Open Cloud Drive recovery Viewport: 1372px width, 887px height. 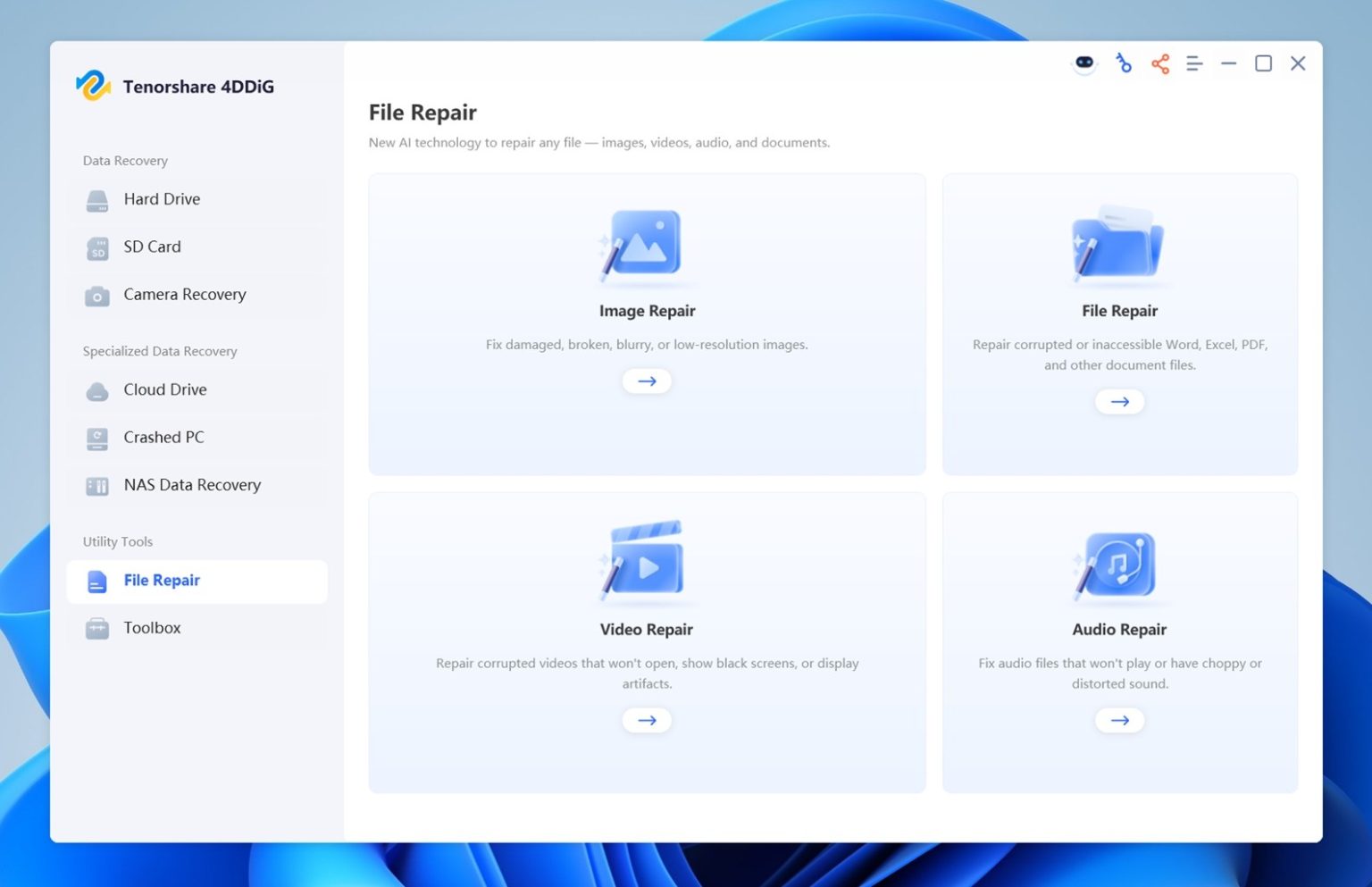[x=197, y=389]
